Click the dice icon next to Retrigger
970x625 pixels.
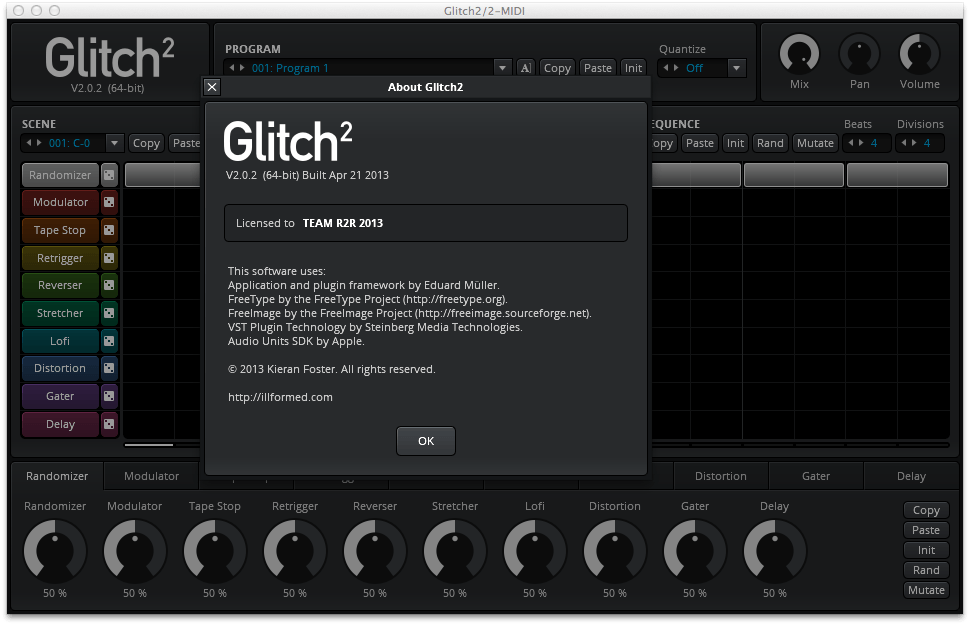pyautogui.click(x=109, y=258)
